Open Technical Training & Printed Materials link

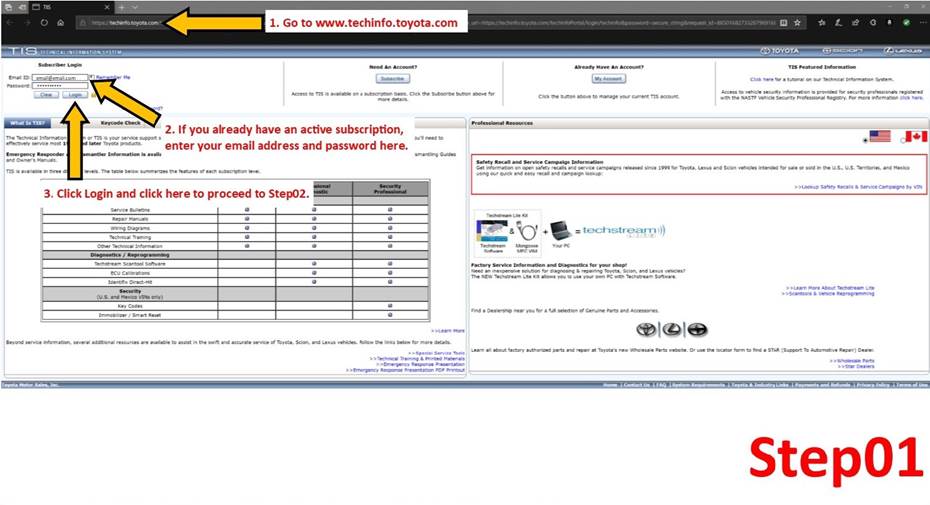point(418,358)
